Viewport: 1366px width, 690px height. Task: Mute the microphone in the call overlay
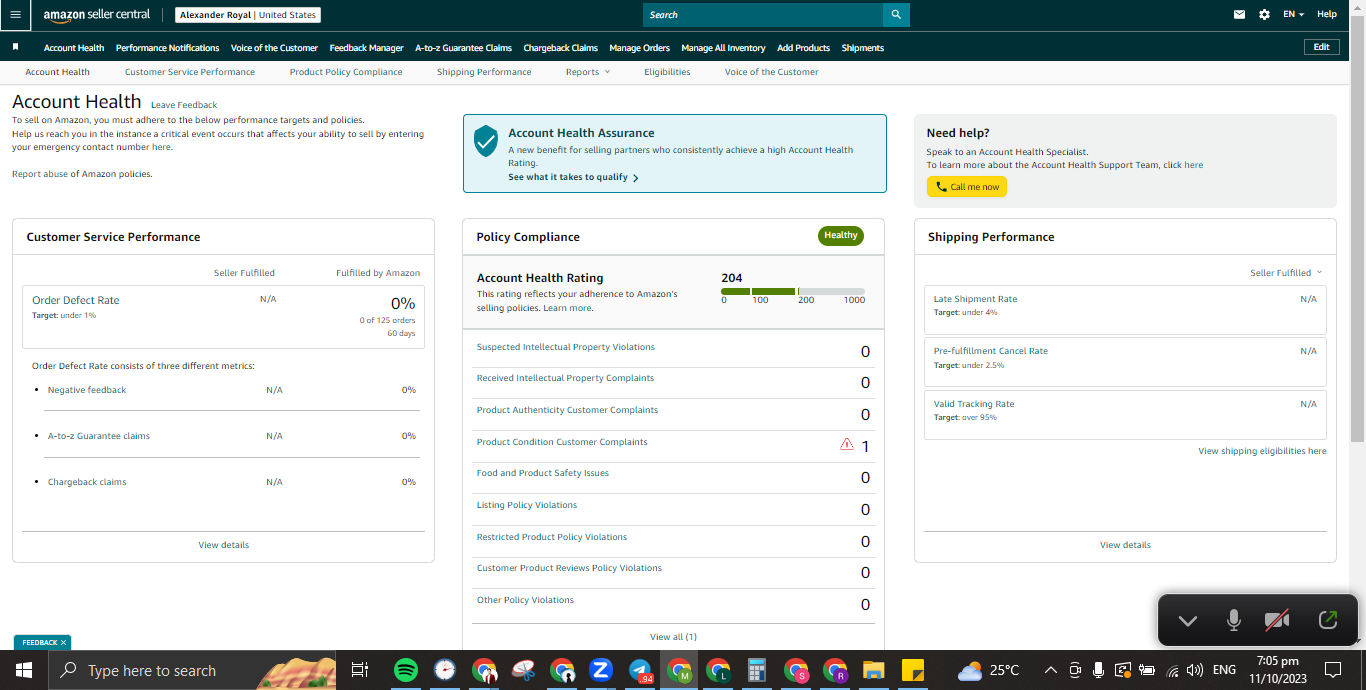pyautogui.click(x=1234, y=620)
